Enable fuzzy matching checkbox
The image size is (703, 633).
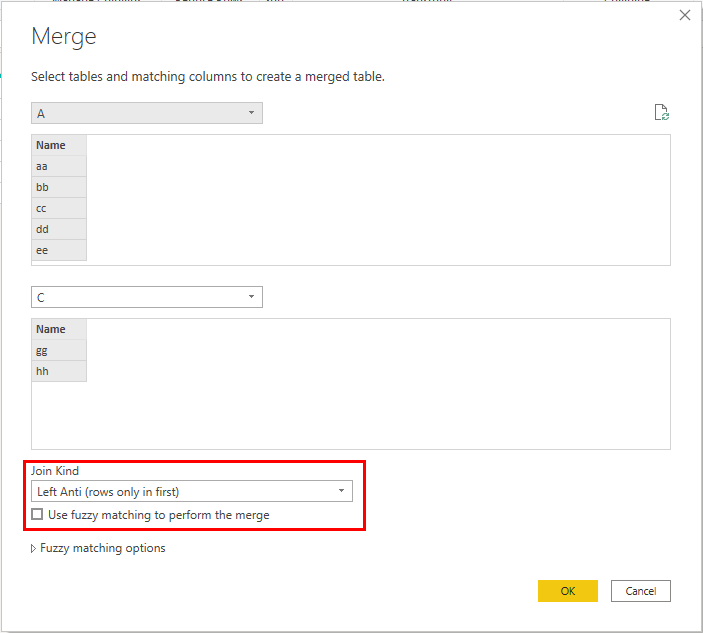(x=37, y=514)
